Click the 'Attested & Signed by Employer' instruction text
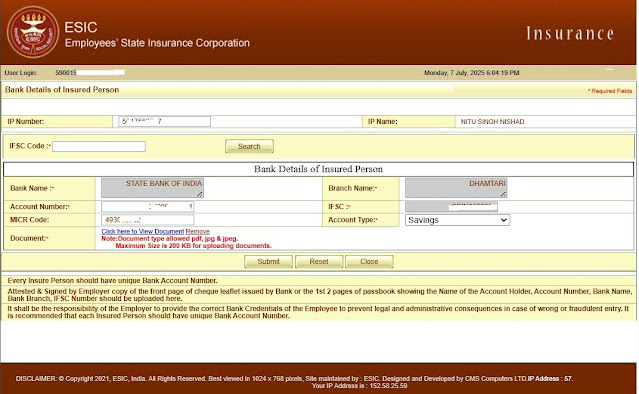Viewport: 639px width, 394px height. (x=320, y=295)
